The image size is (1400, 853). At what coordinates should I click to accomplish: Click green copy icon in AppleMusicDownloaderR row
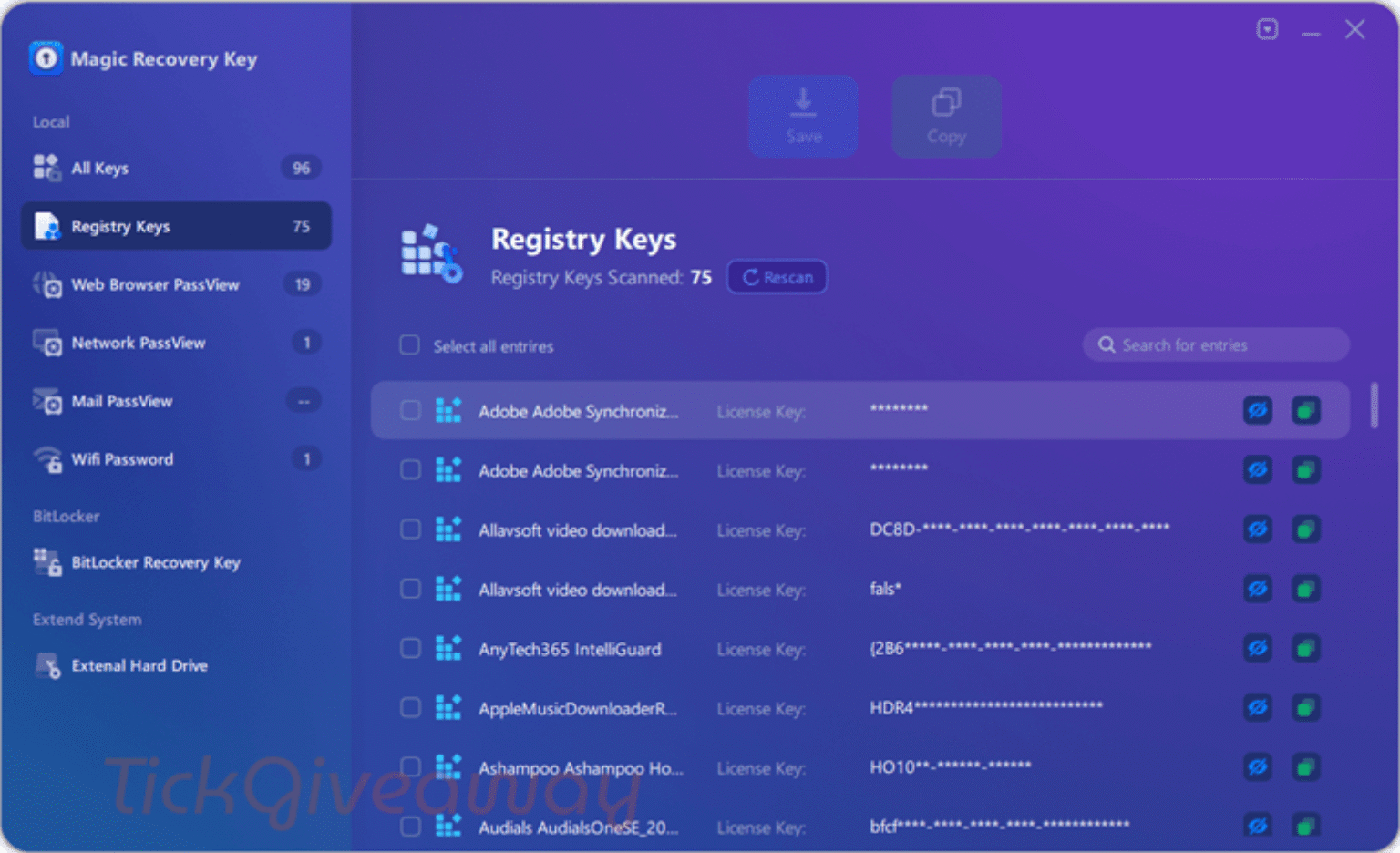click(1305, 708)
